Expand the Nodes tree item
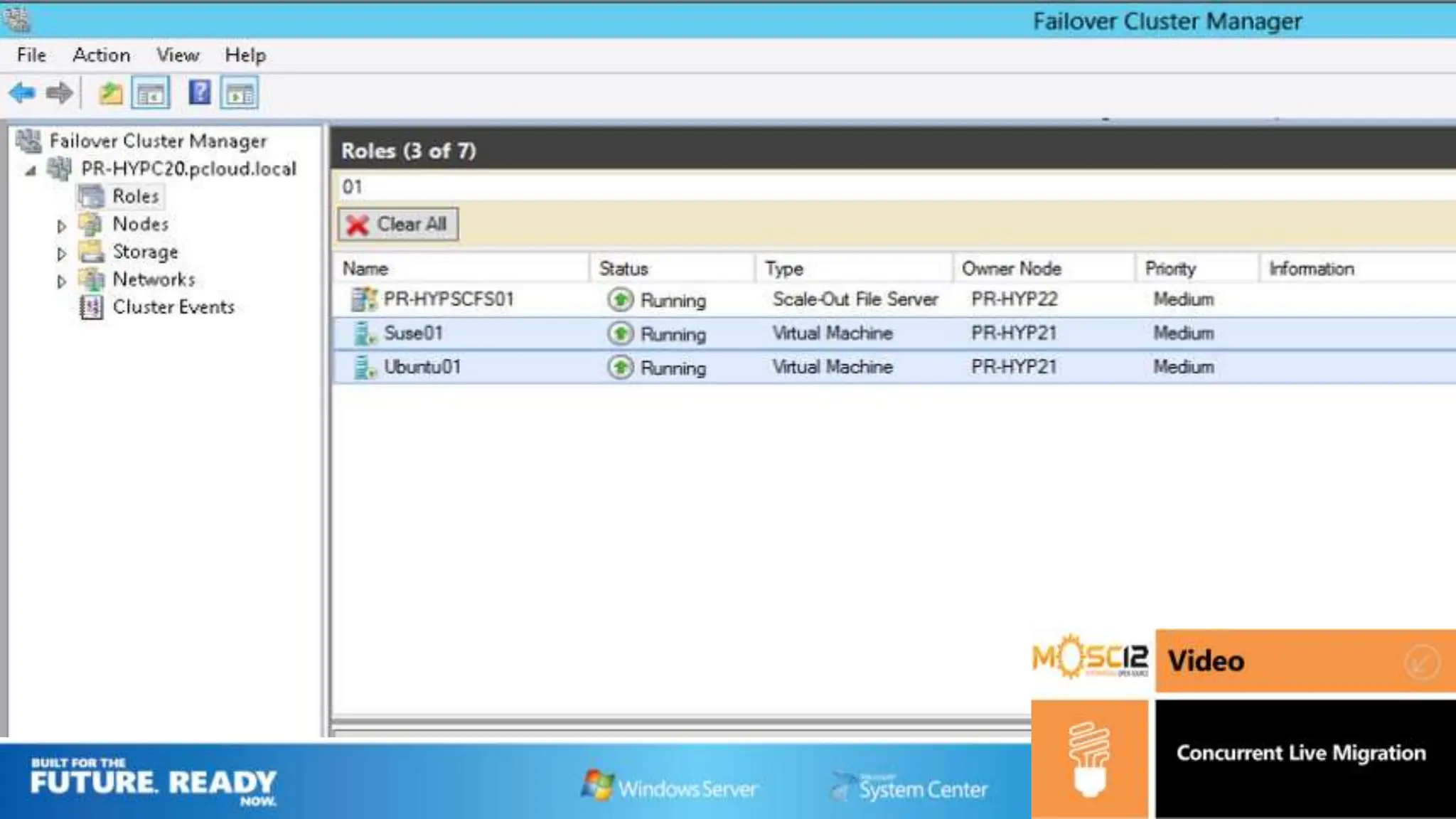The image size is (1456, 819). pyautogui.click(x=62, y=226)
